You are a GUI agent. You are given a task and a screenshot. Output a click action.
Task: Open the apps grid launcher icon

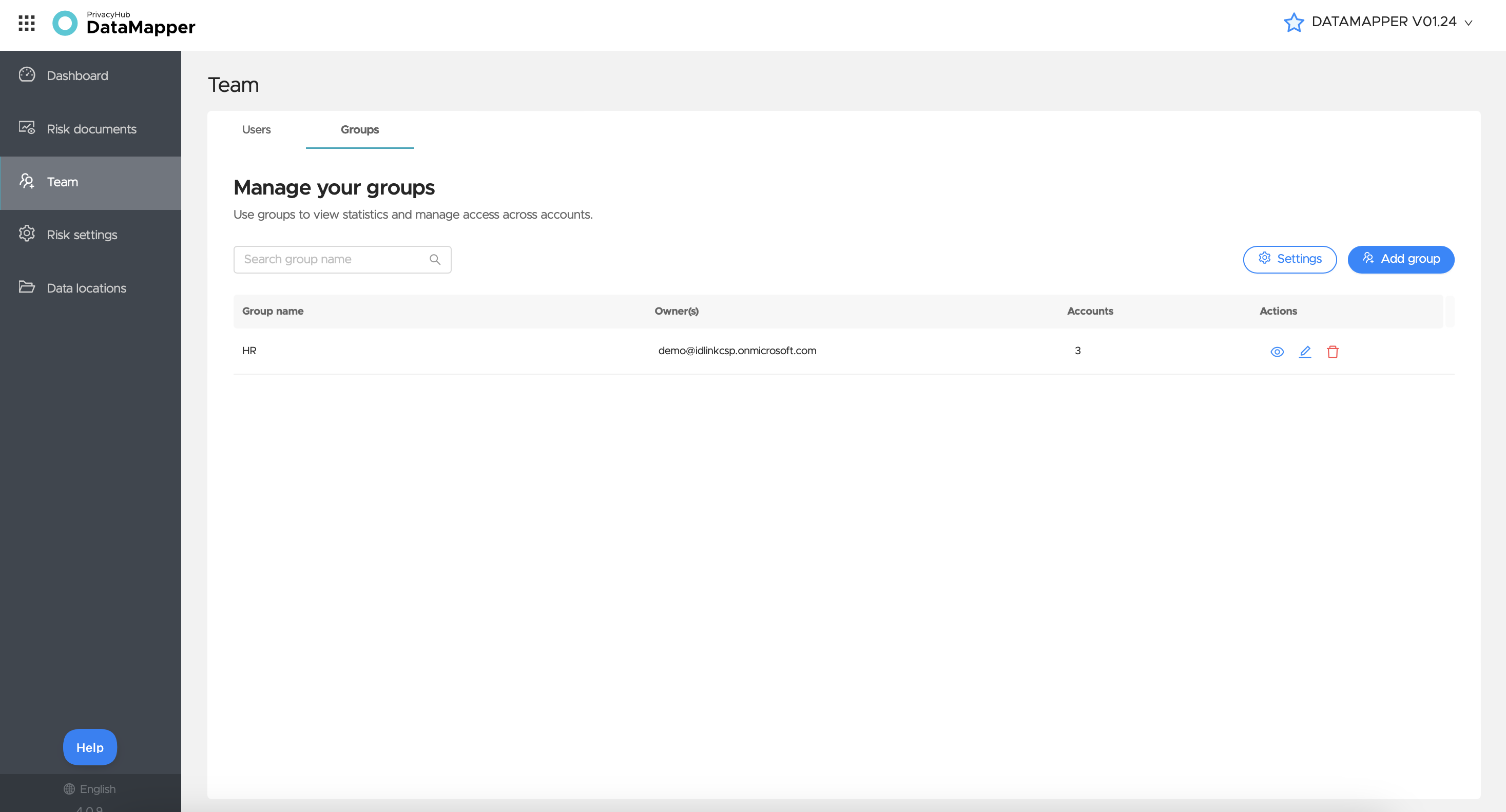[26, 24]
